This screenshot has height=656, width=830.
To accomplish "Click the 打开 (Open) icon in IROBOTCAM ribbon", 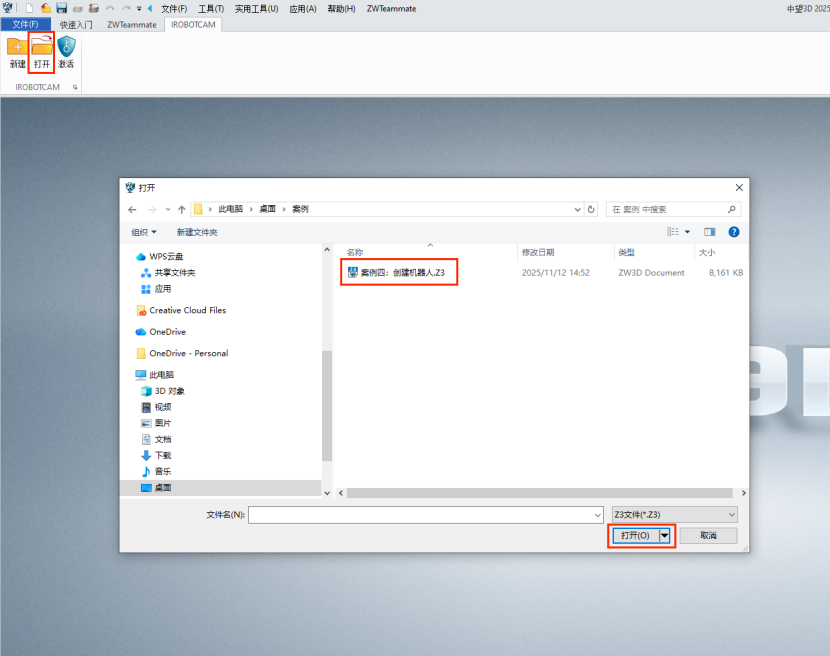I will point(42,47).
